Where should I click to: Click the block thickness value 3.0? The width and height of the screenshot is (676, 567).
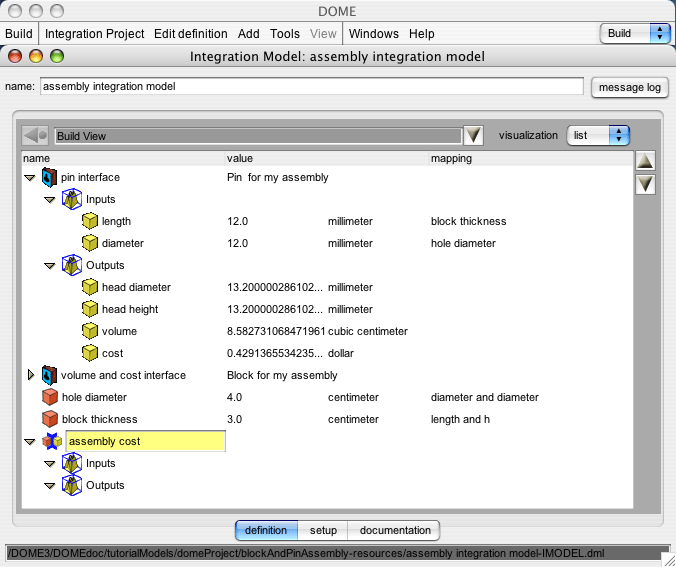click(234, 419)
